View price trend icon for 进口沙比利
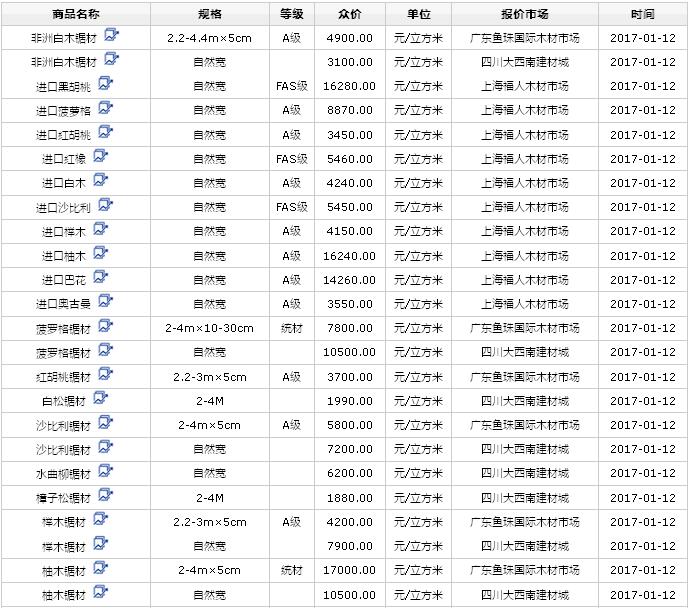The width and height of the screenshot is (691, 608). 105,205
